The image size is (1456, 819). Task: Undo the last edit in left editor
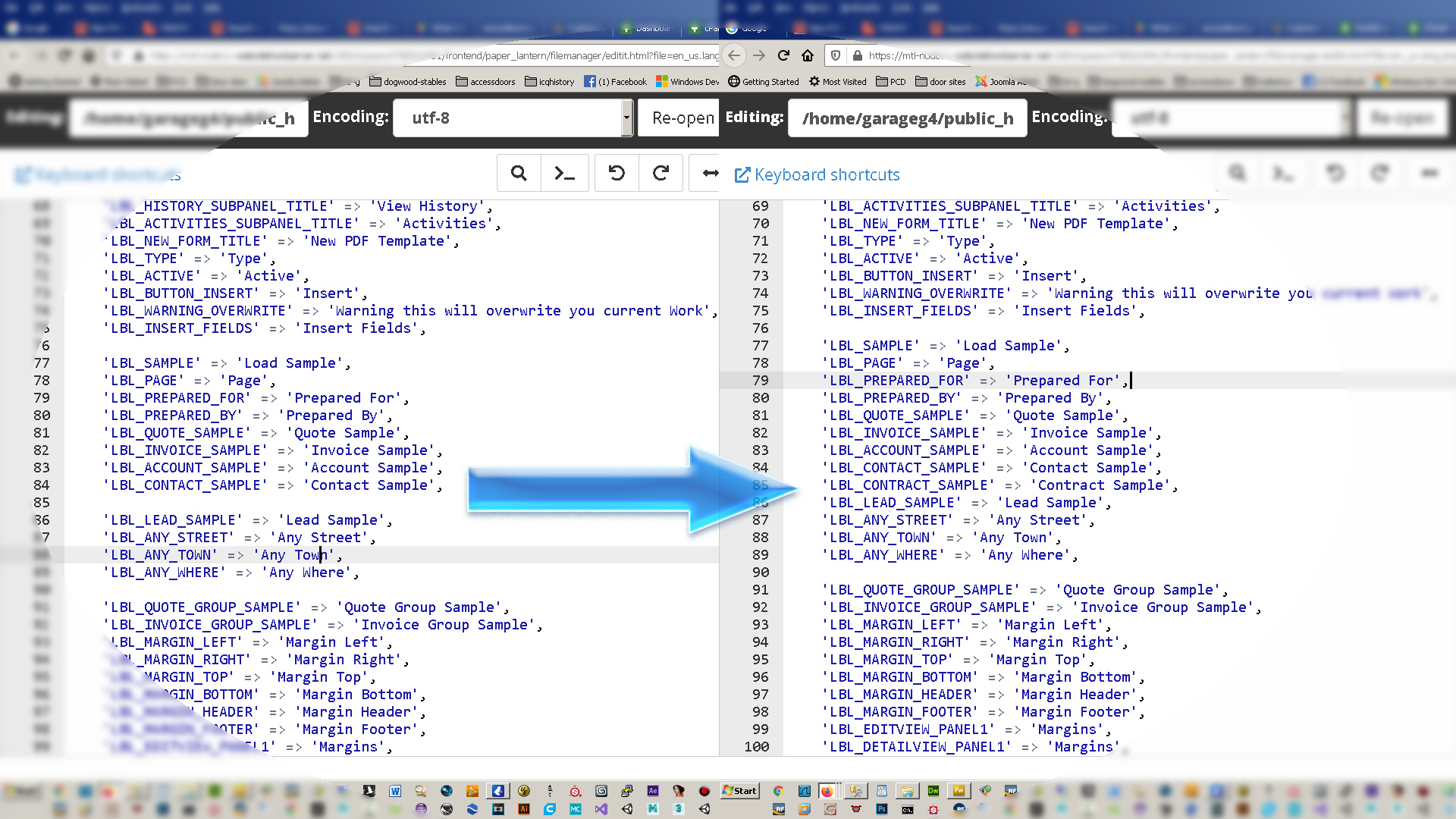[617, 174]
